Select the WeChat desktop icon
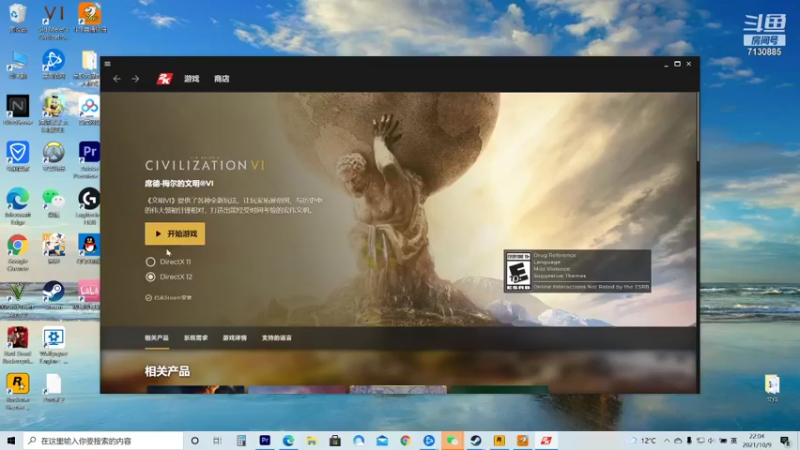The height and width of the screenshot is (450, 800). [54, 202]
